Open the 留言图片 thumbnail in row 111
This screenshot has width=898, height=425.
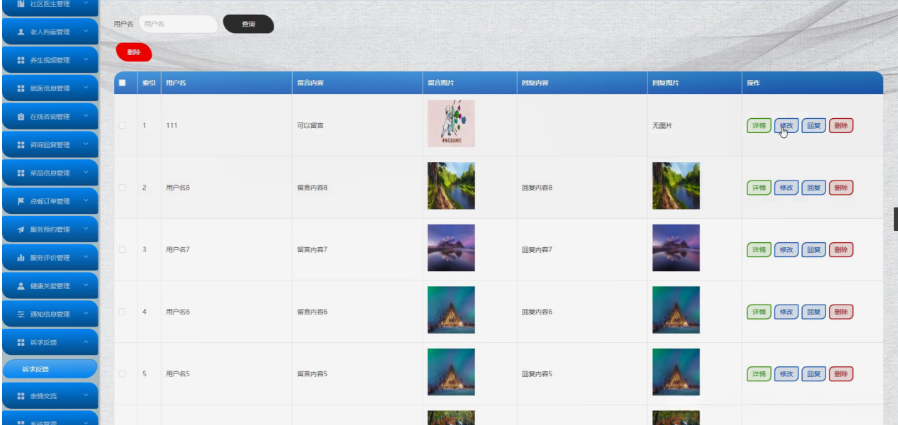[x=451, y=124]
